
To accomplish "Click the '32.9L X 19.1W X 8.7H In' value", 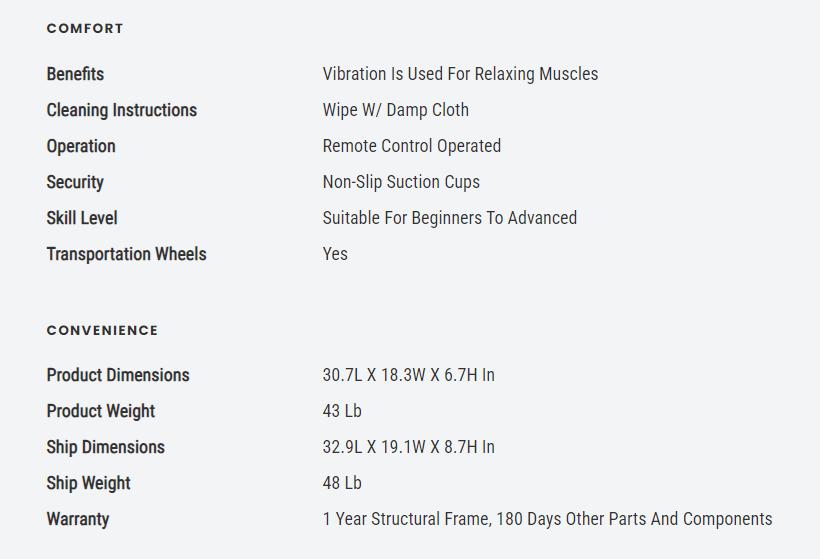I will (408, 447).
